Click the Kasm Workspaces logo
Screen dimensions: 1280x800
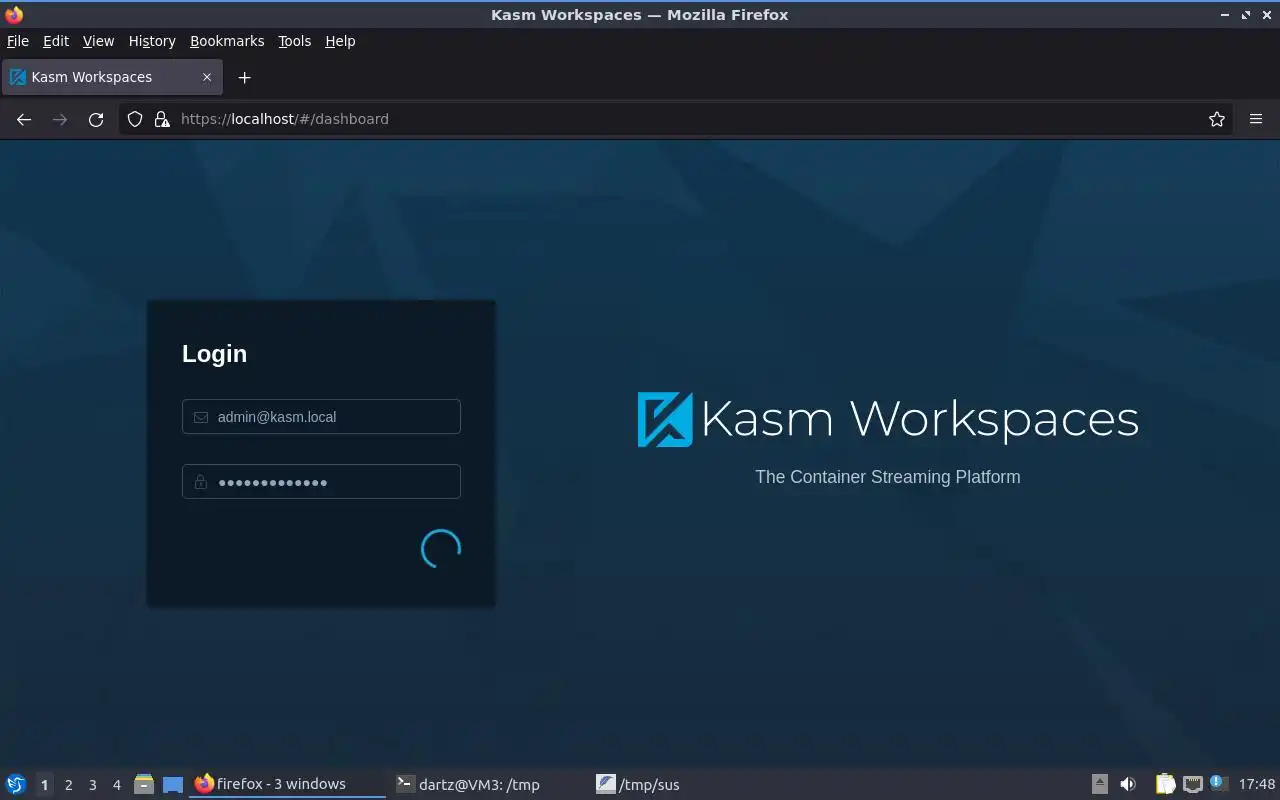click(x=888, y=419)
